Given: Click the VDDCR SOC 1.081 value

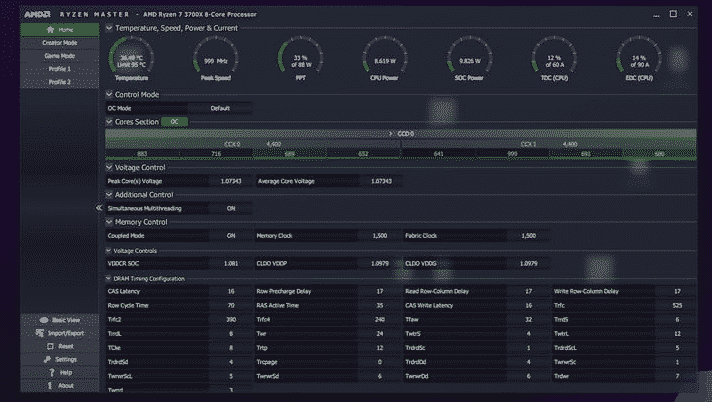Looking at the screenshot, I should tap(231, 263).
